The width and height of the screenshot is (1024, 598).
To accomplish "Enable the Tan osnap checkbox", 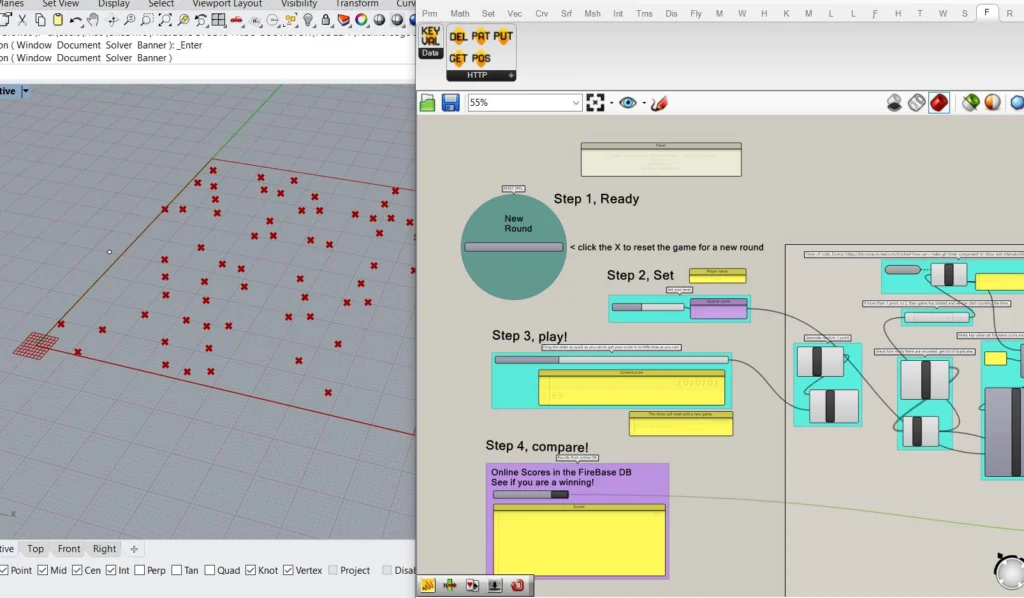I will [x=176, y=570].
